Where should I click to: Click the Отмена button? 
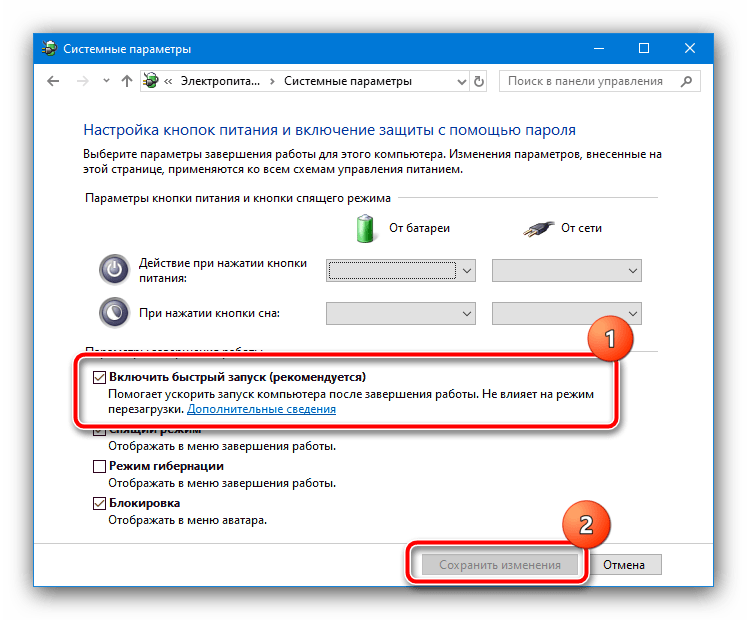pyautogui.click(x=624, y=565)
